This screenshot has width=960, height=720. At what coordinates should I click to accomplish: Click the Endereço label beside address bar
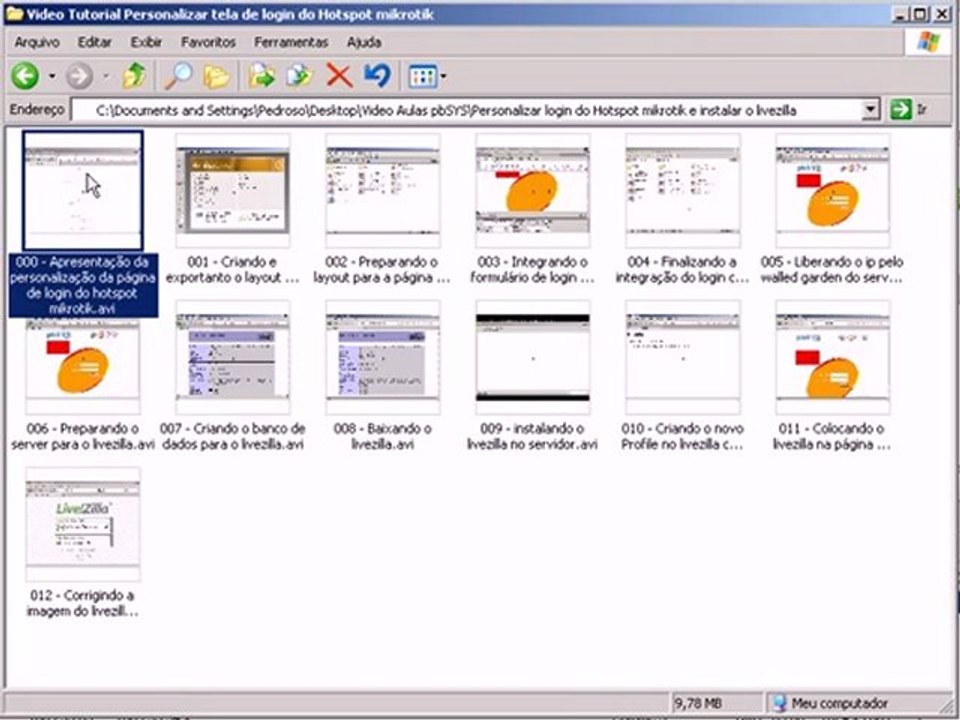click(37, 110)
